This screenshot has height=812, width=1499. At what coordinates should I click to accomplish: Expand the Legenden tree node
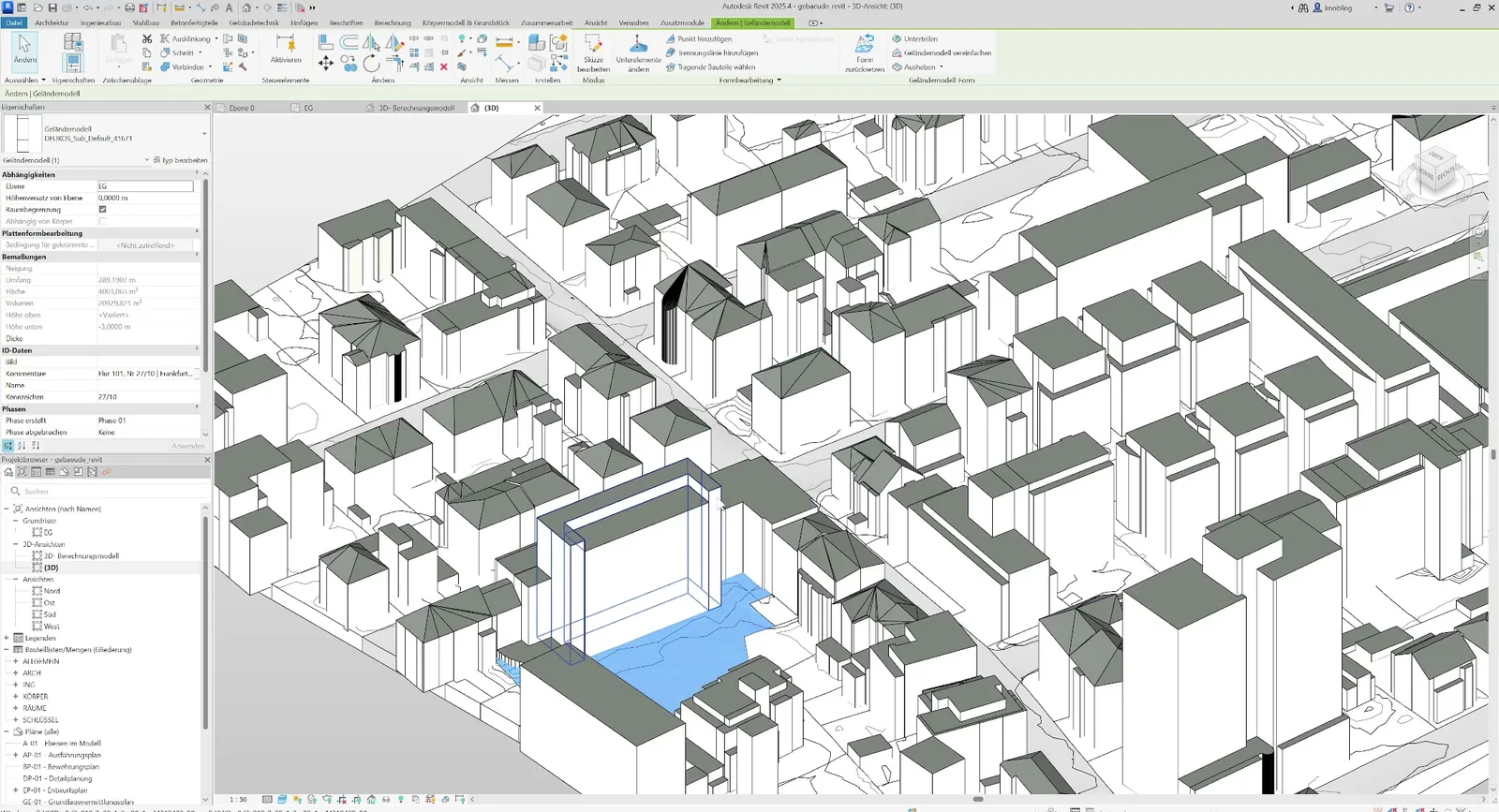pos(7,638)
